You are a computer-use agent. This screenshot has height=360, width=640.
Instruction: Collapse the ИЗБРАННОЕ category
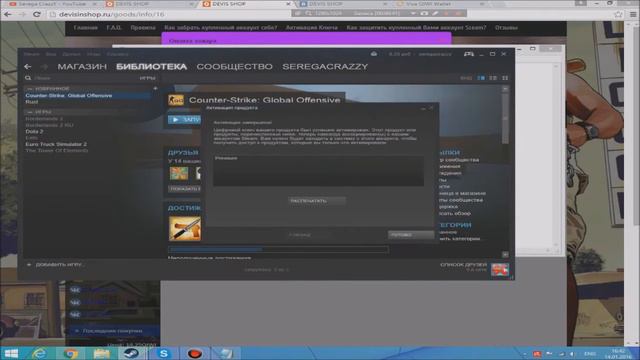click(x=29, y=89)
